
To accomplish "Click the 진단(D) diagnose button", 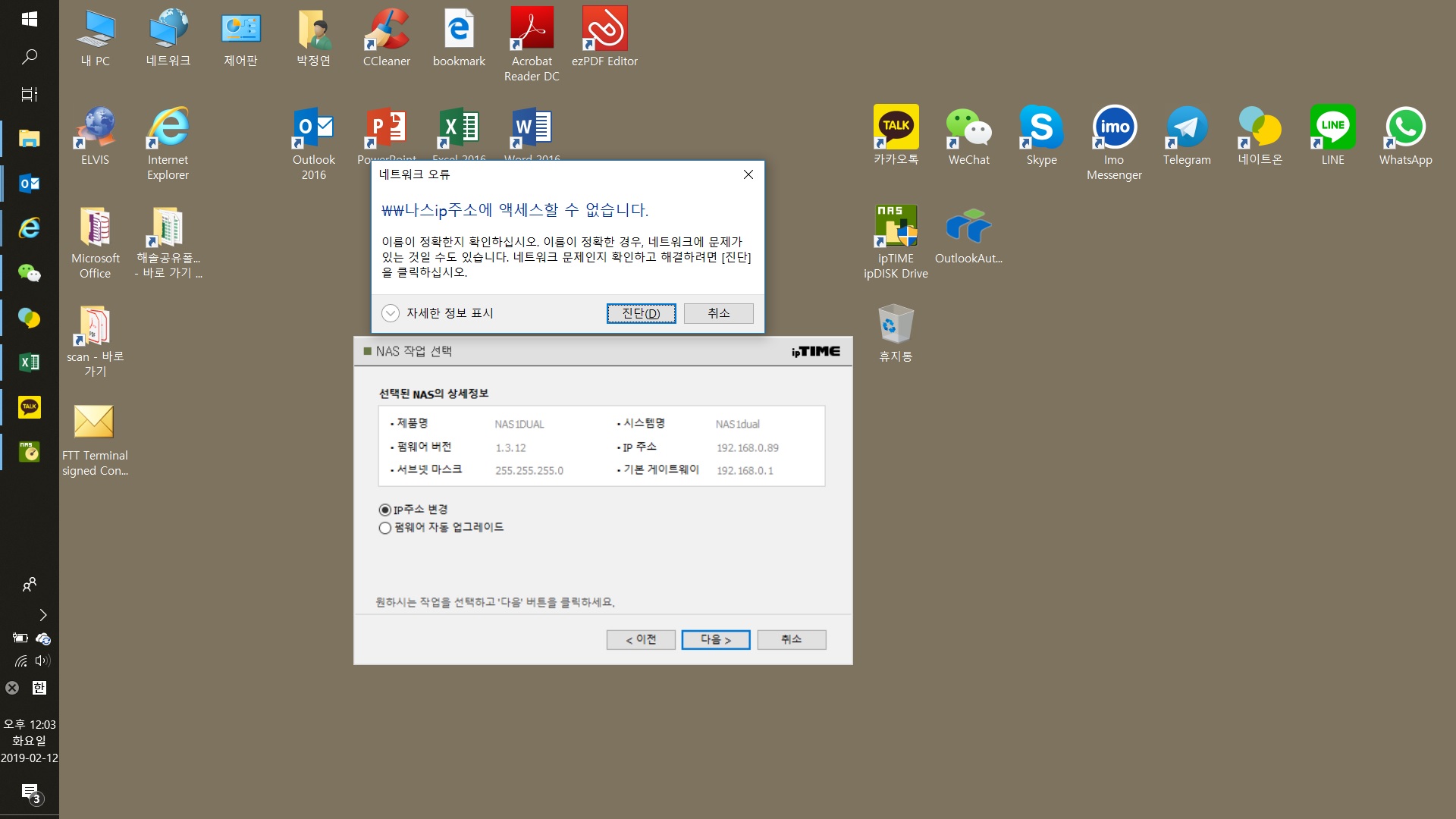I will [x=641, y=313].
